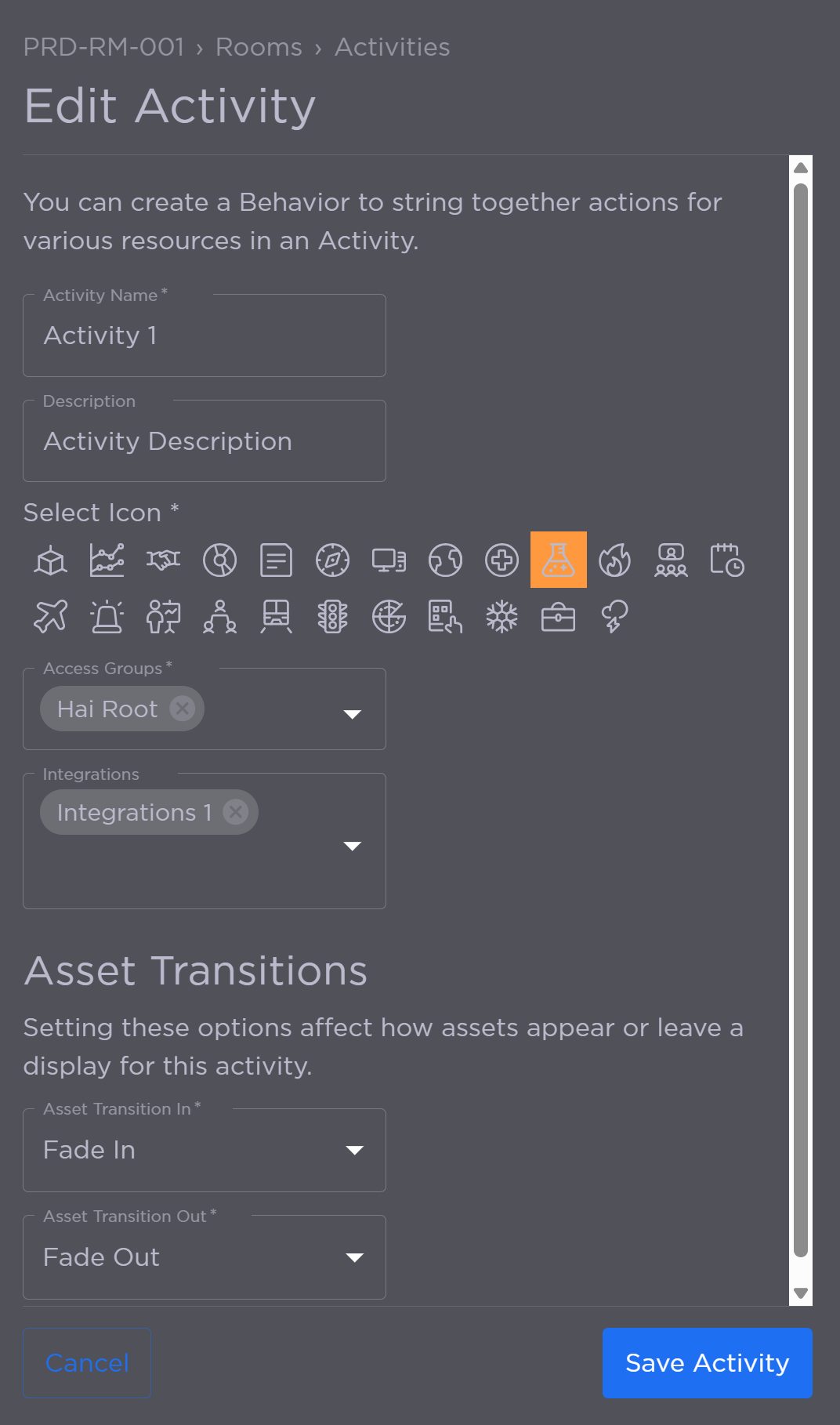Choose the handshake icon for the activity
840x1425 pixels.
click(x=163, y=560)
